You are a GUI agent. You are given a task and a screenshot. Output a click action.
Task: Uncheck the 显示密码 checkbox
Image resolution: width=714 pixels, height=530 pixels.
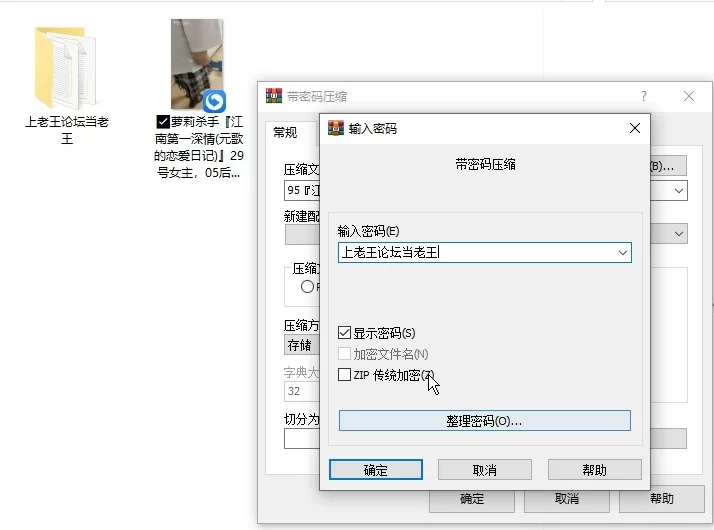click(345, 333)
